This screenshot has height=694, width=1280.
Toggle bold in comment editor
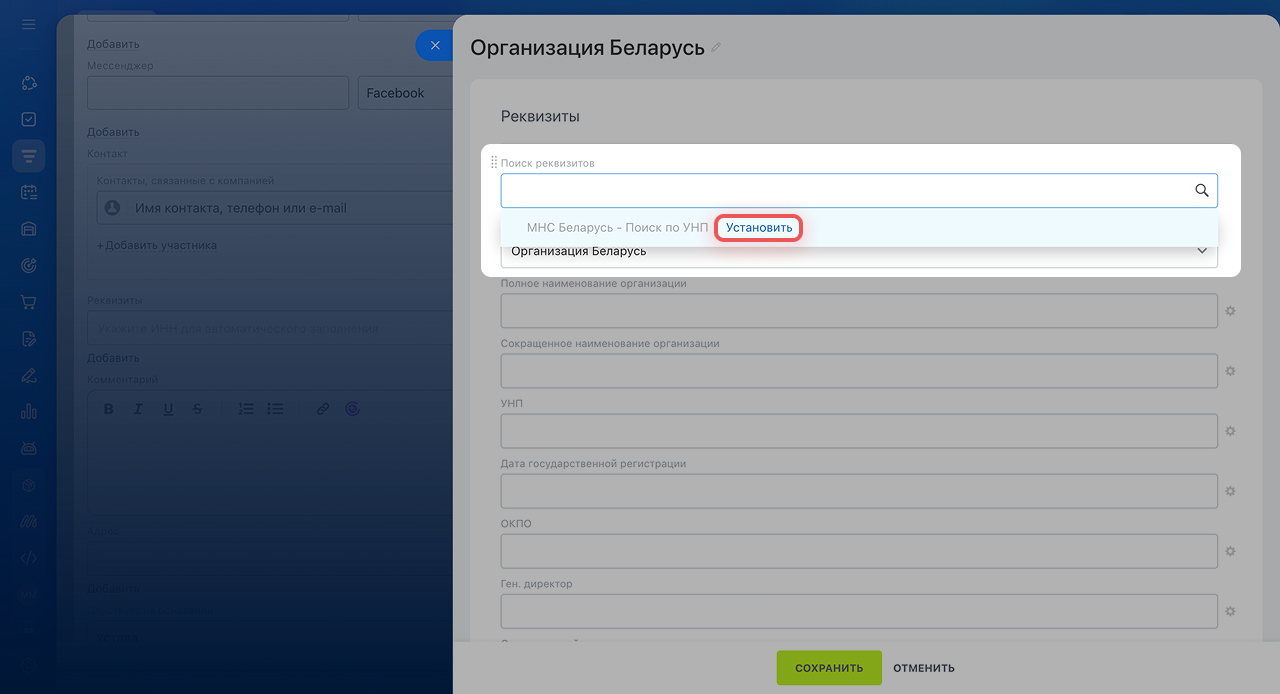coord(109,409)
